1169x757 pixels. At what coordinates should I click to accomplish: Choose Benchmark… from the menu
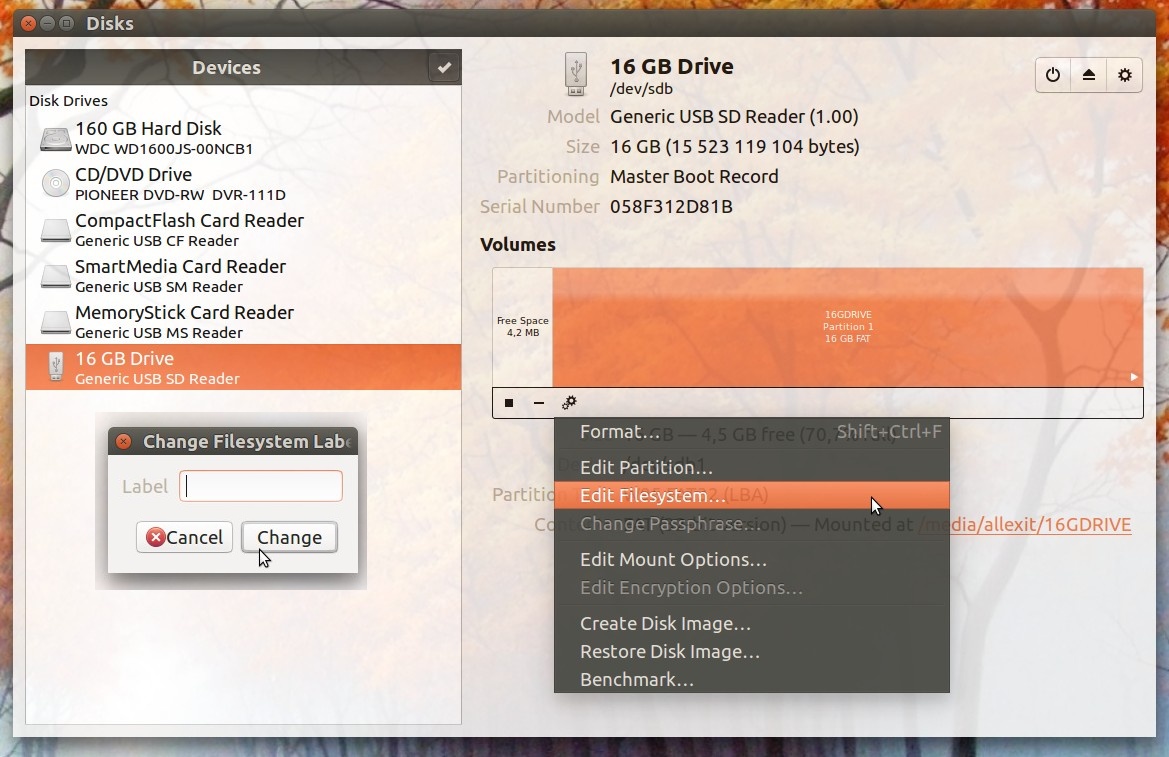click(x=752, y=679)
